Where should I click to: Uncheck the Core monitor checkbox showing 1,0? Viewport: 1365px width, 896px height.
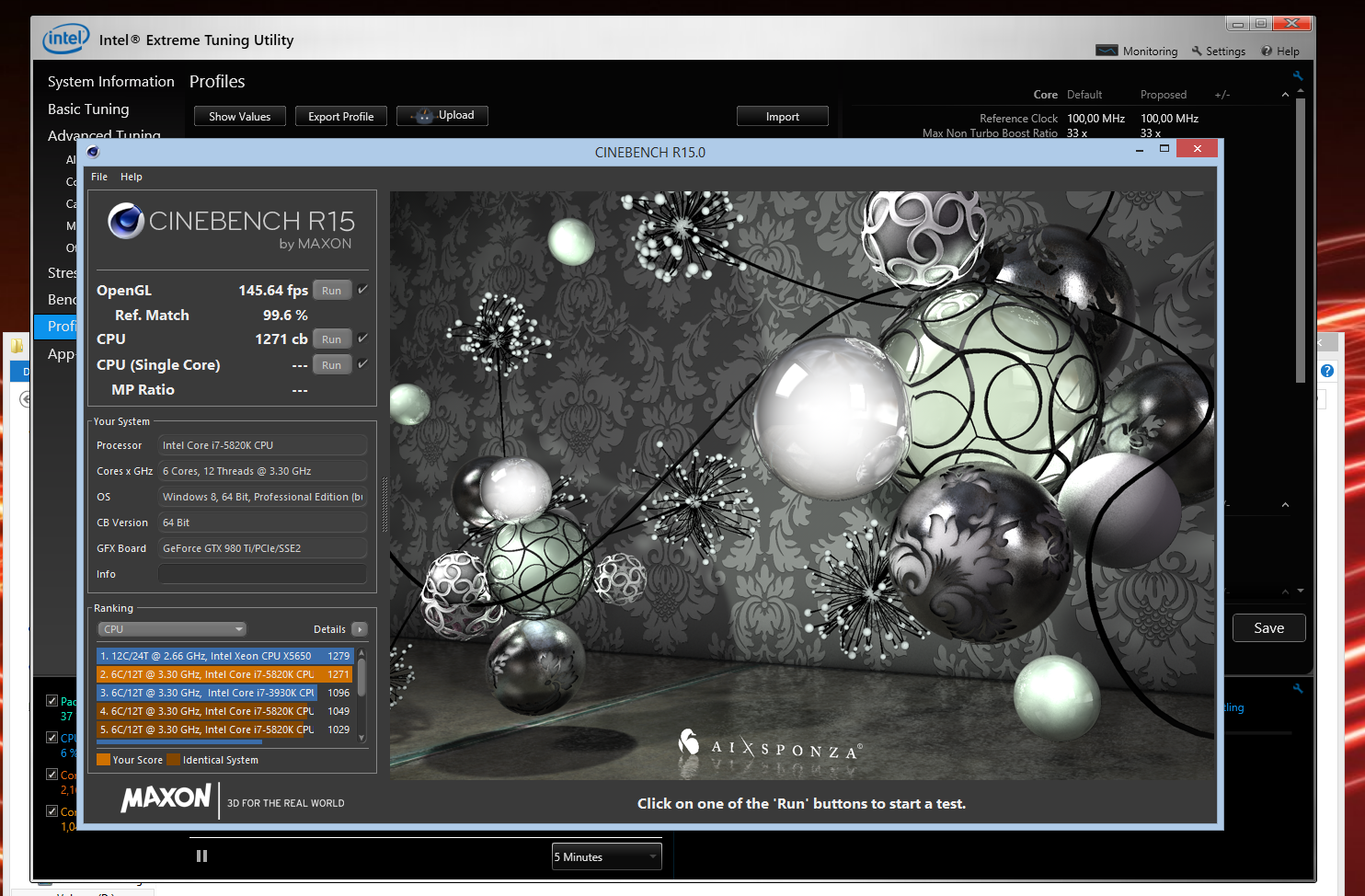coord(52,811)
